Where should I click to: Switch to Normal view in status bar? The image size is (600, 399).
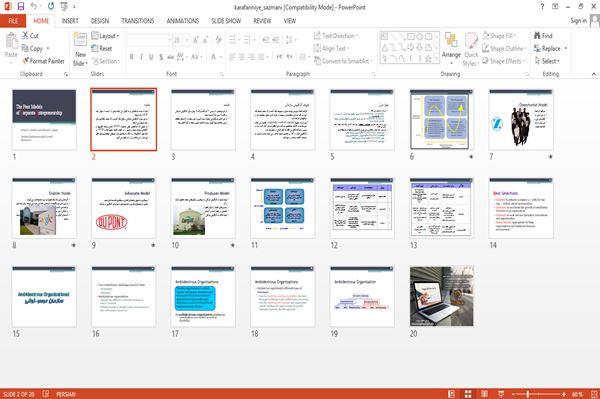point(452,394)
